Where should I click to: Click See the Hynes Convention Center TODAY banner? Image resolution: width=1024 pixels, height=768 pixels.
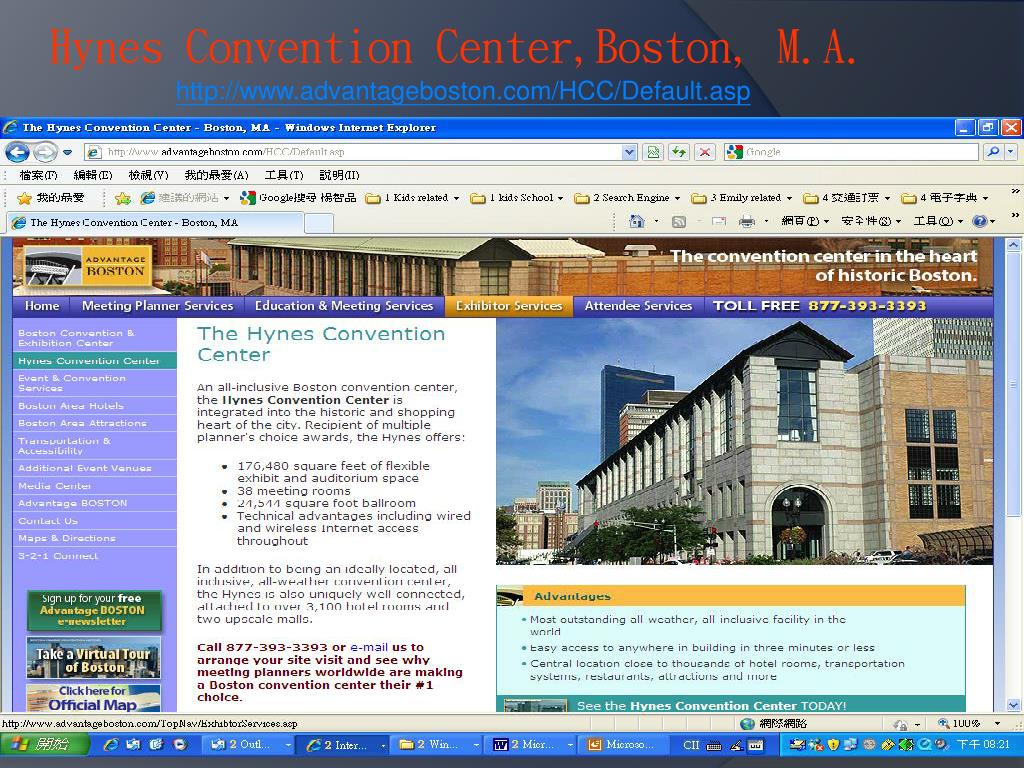[730, 705]
